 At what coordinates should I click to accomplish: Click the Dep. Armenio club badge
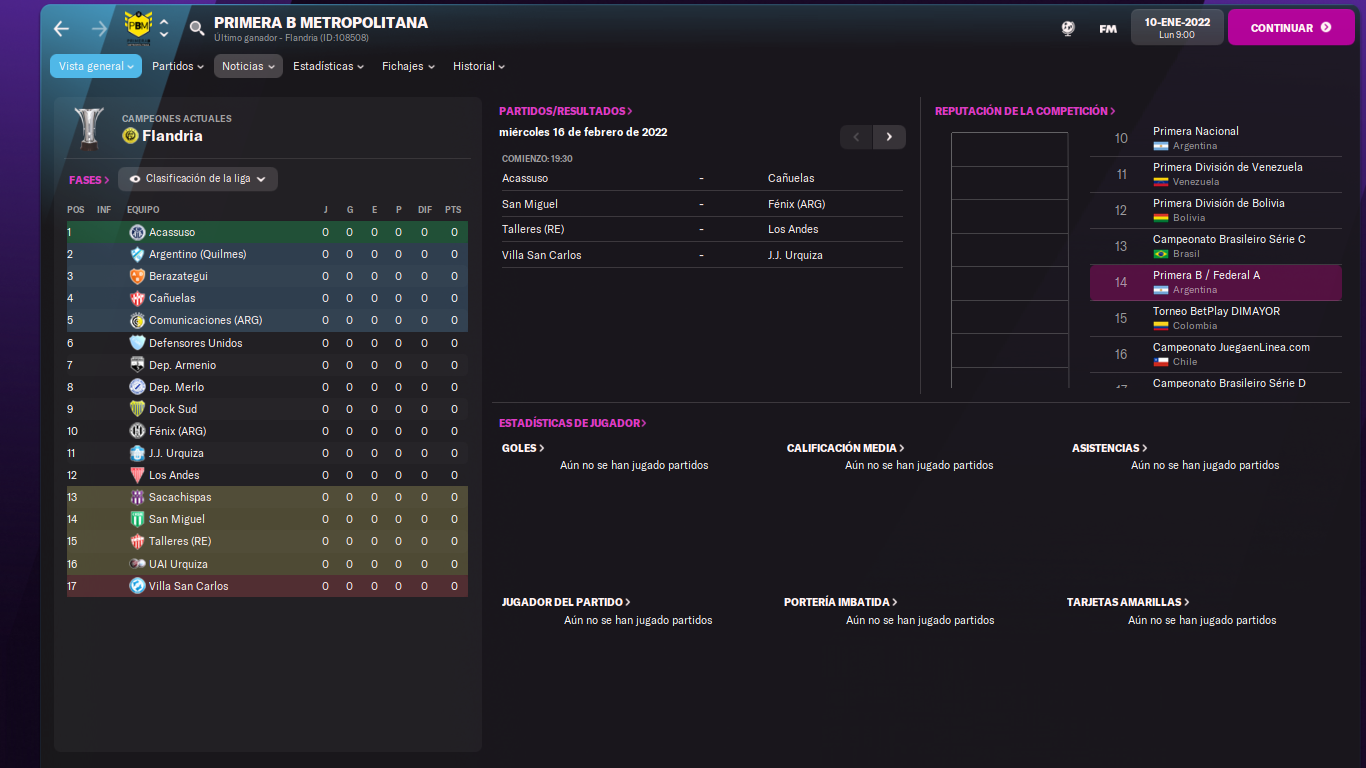(137, 365)
